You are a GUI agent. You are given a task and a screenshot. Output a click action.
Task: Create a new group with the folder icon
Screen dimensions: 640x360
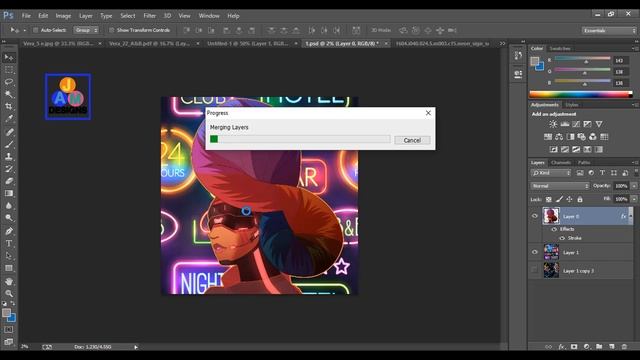pos(599,347)
